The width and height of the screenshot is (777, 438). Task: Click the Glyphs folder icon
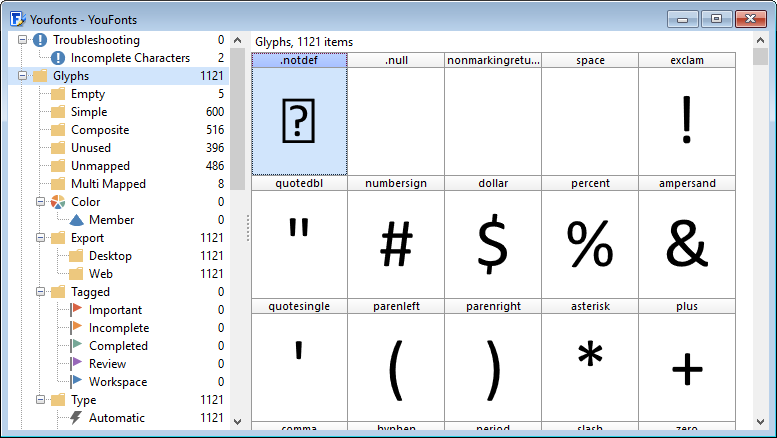[x=40, y=76]
